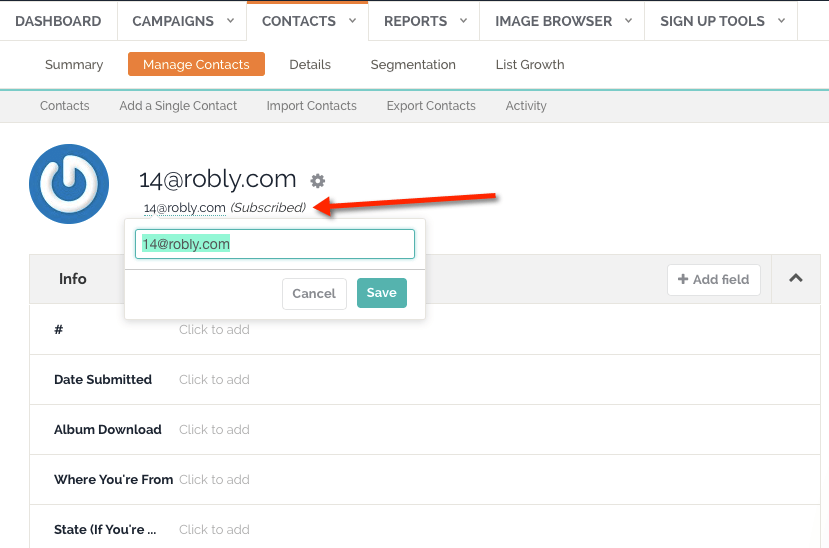Go to Add a Single Contact
This screenshot has height=548, width=829.
(178, 106)
